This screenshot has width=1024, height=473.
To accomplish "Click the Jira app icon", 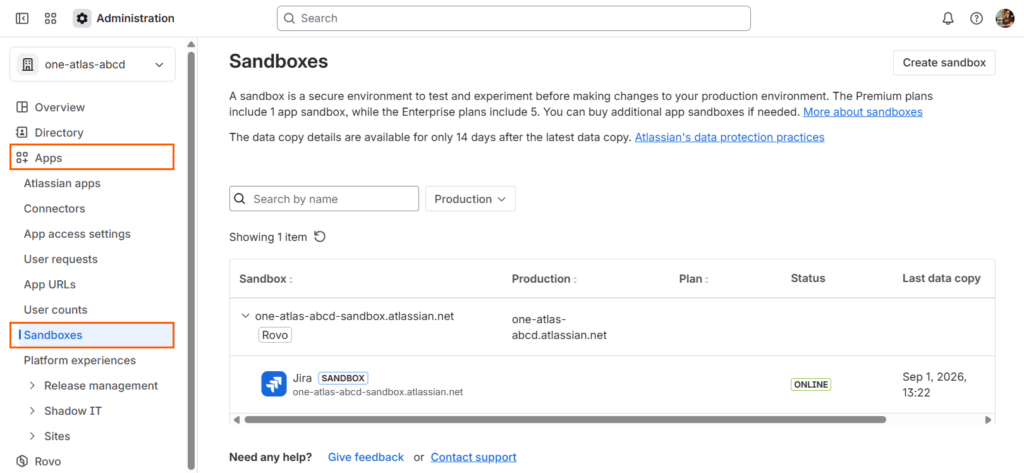I will pyautogui.click(x=273, y=384).
